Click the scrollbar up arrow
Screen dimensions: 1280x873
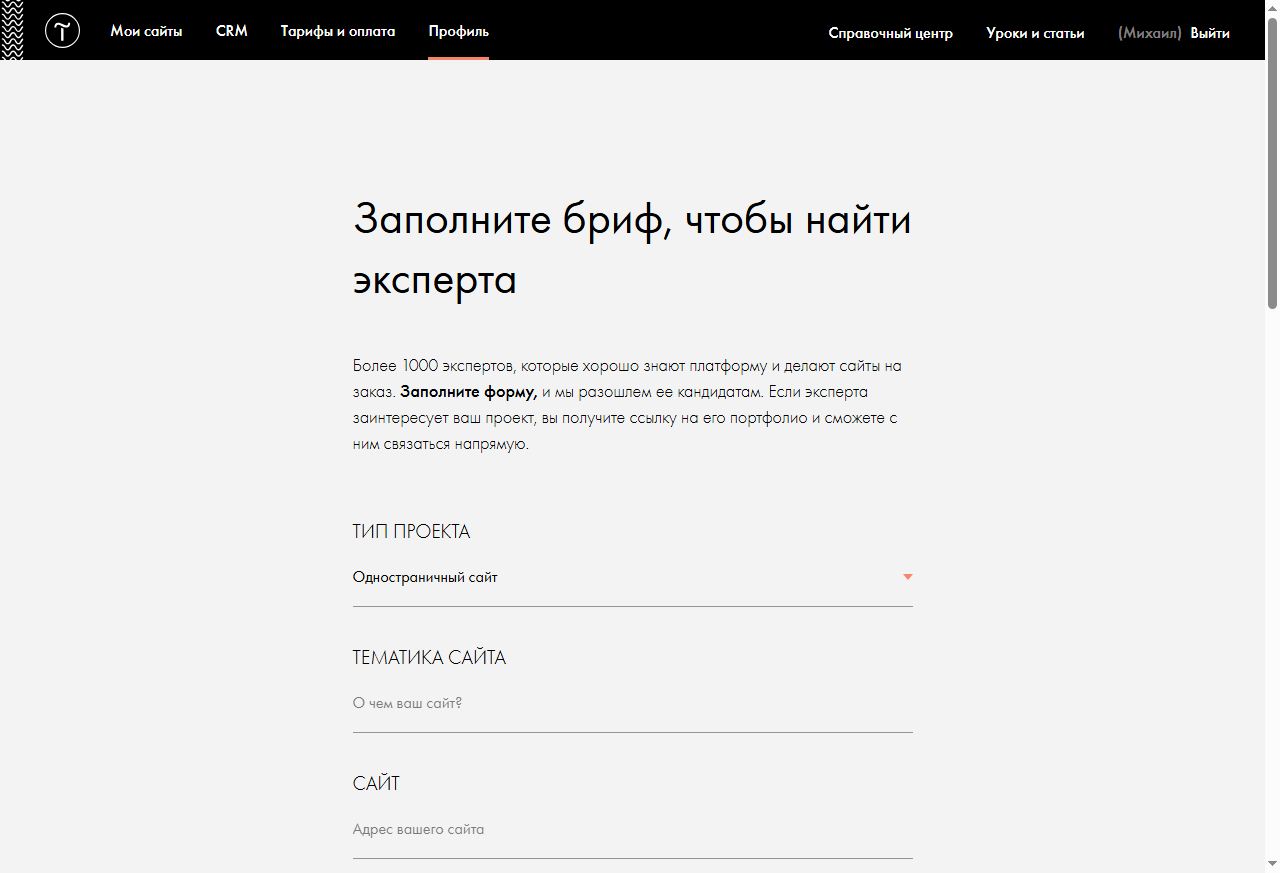coord(1272,7)
